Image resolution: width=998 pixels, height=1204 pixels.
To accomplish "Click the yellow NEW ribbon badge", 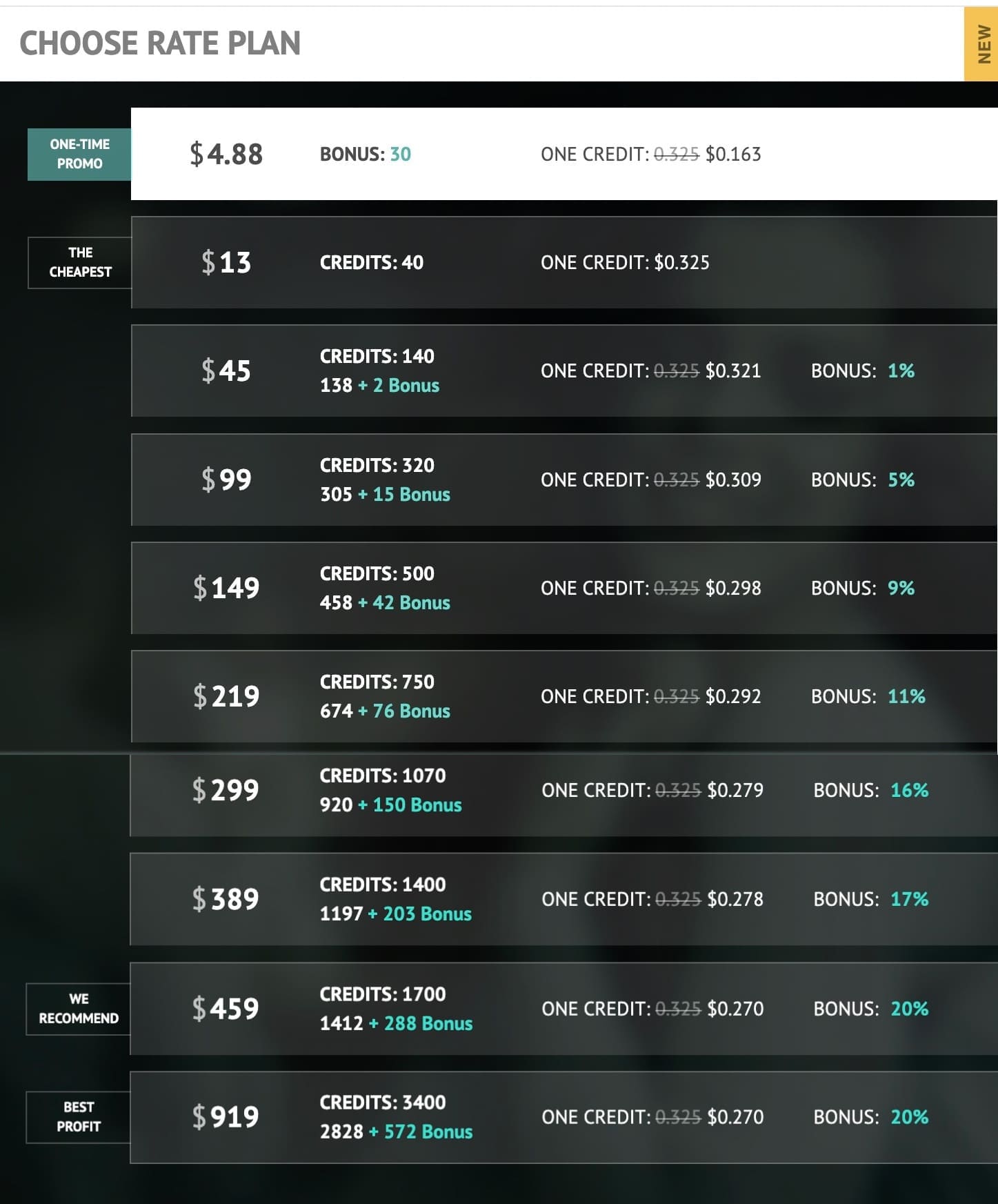I will [981, 44].
